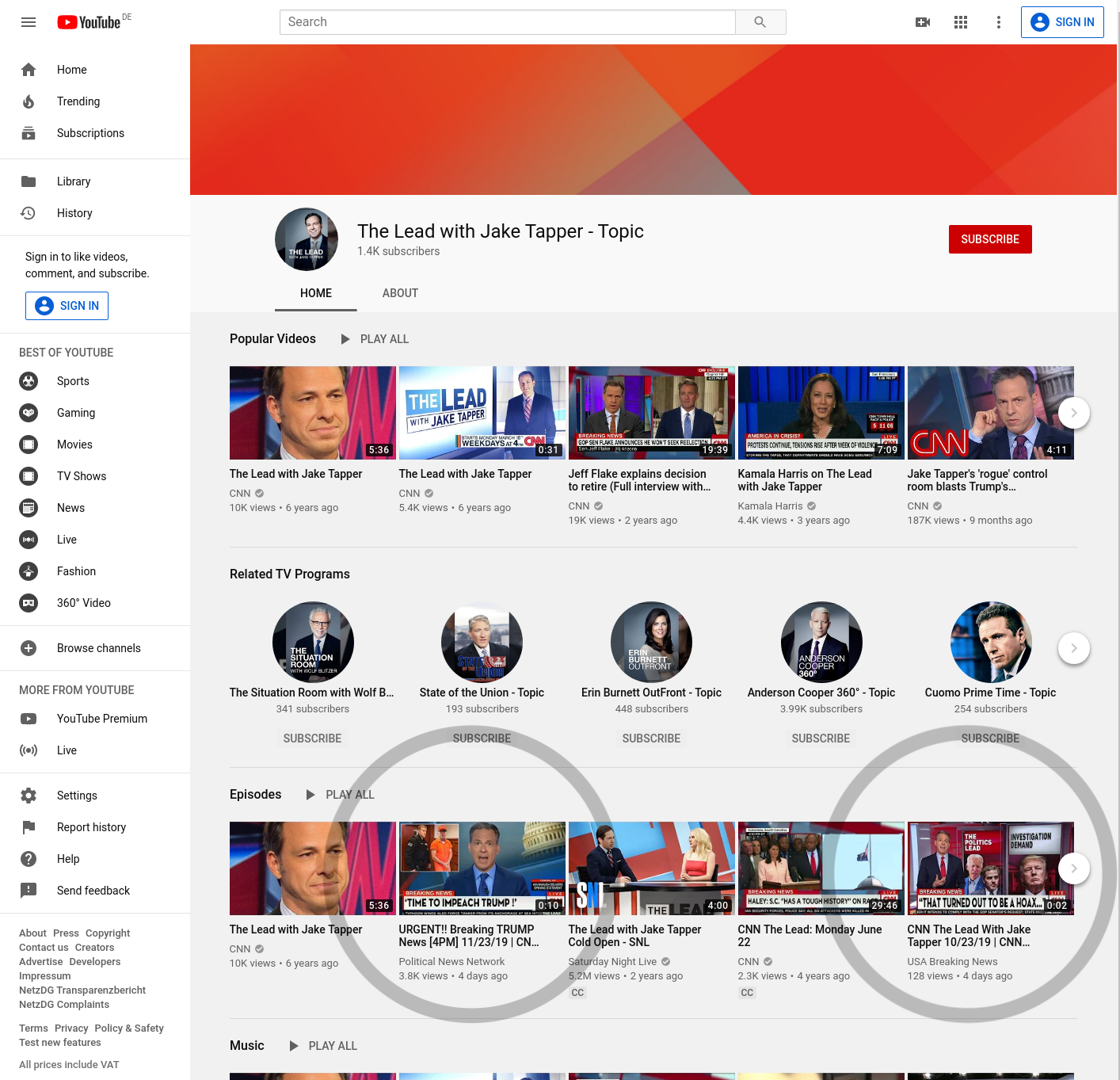Select the Movies channel icon
This screenshot has height=1080, width=1120.
(29, 445)
